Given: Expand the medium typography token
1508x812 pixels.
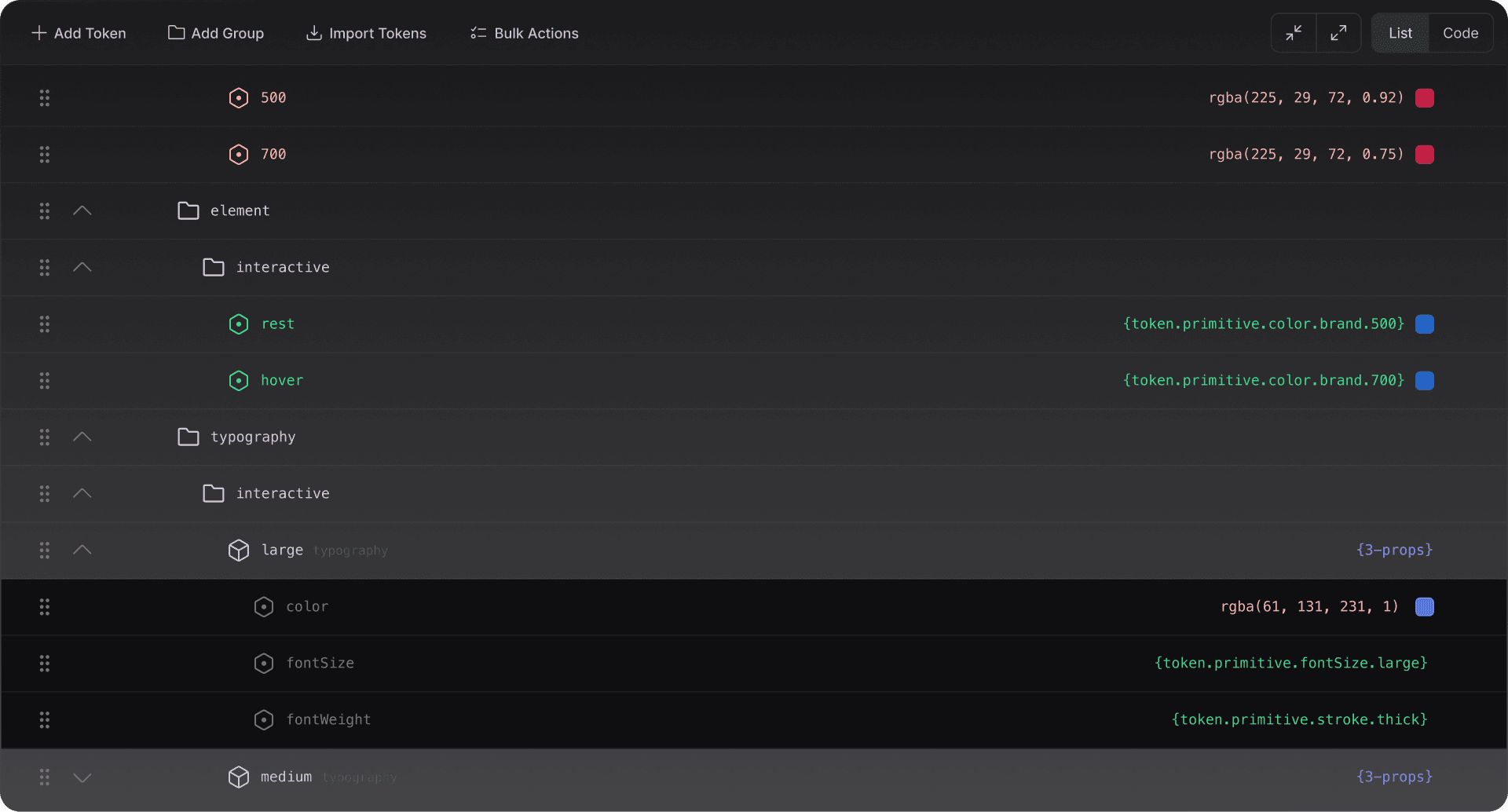Looking at the screenshot, I should click(82, 777).
